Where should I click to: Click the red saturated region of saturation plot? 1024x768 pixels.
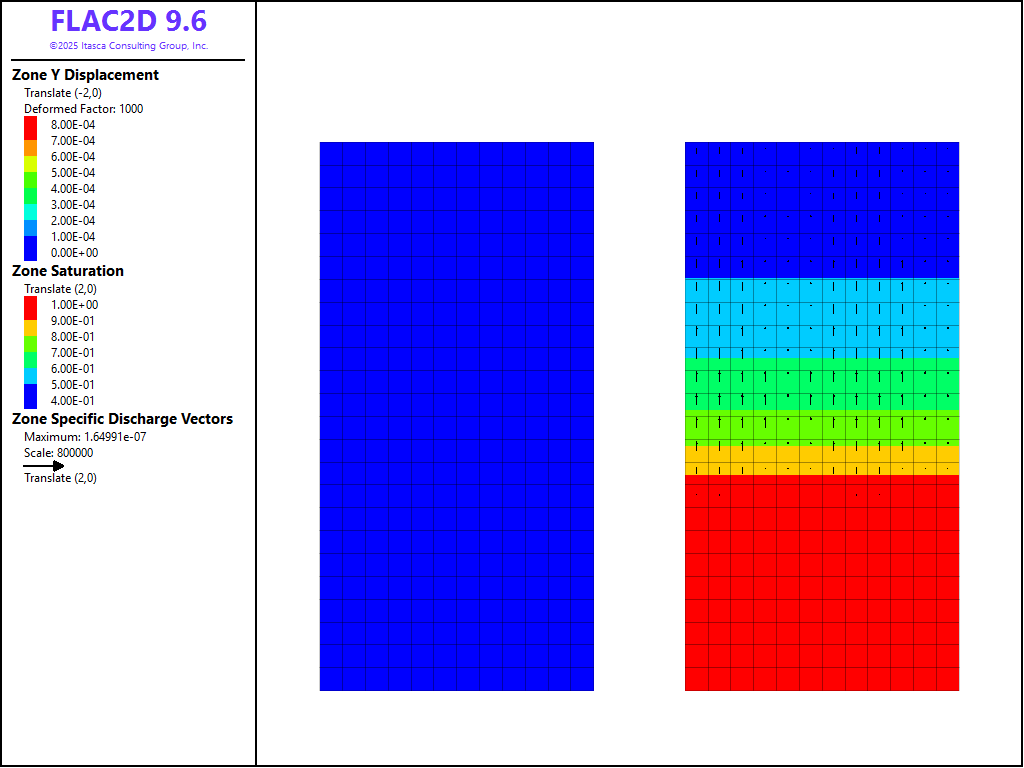pyautogui.click(x=822, y=583)
